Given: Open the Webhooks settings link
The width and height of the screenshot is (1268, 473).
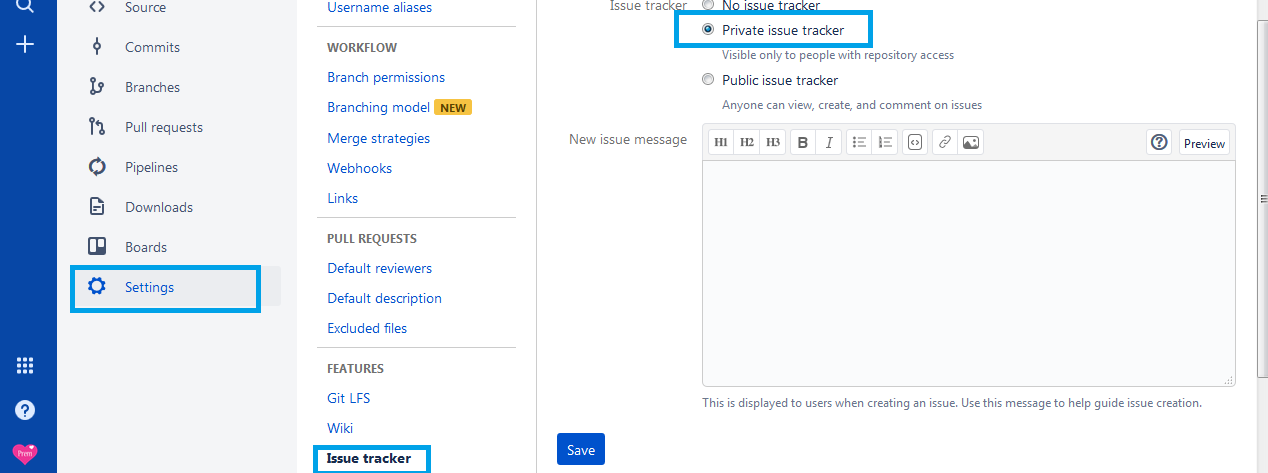Looking at the screenshot, I should [359, 168].
